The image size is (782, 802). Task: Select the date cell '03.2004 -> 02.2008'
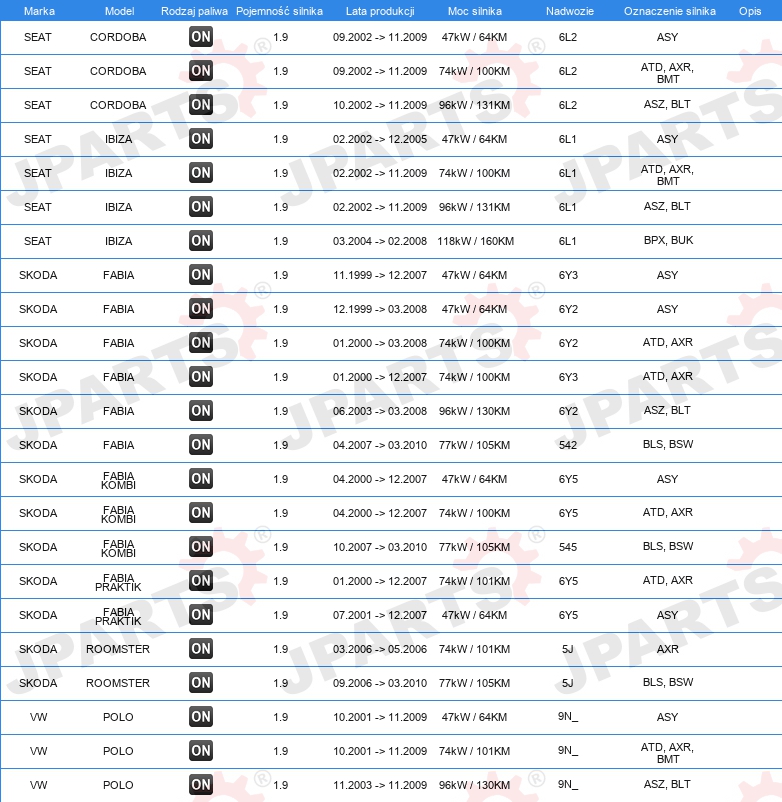pyautogui.click(x=379, y=241)
